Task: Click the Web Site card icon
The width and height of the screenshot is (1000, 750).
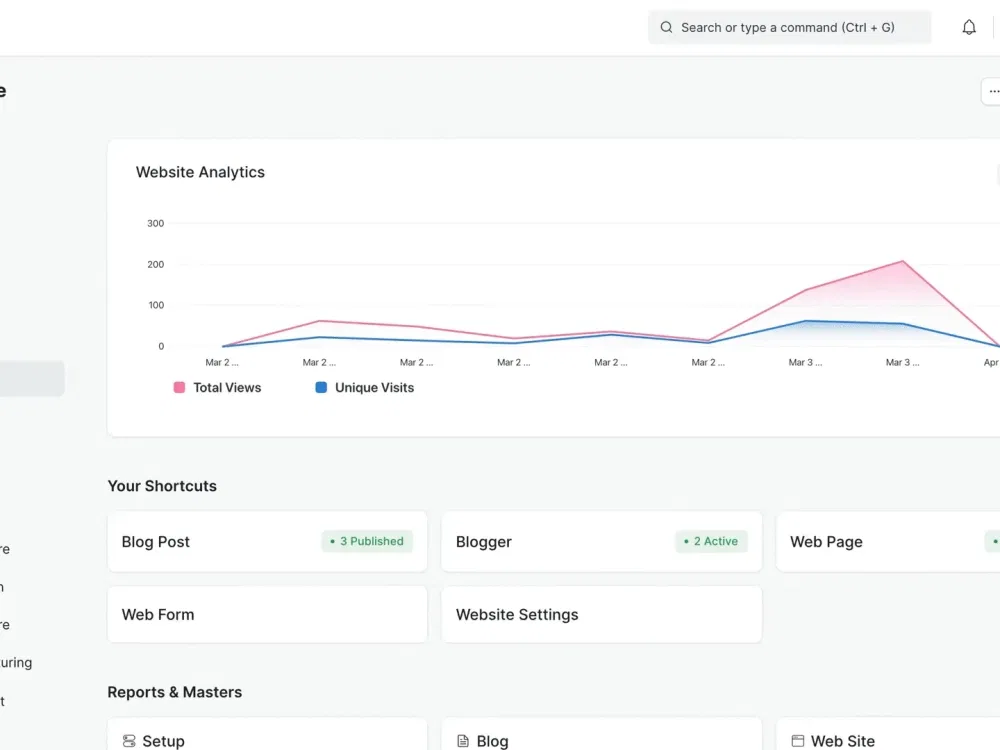Action: click(798, 741)
